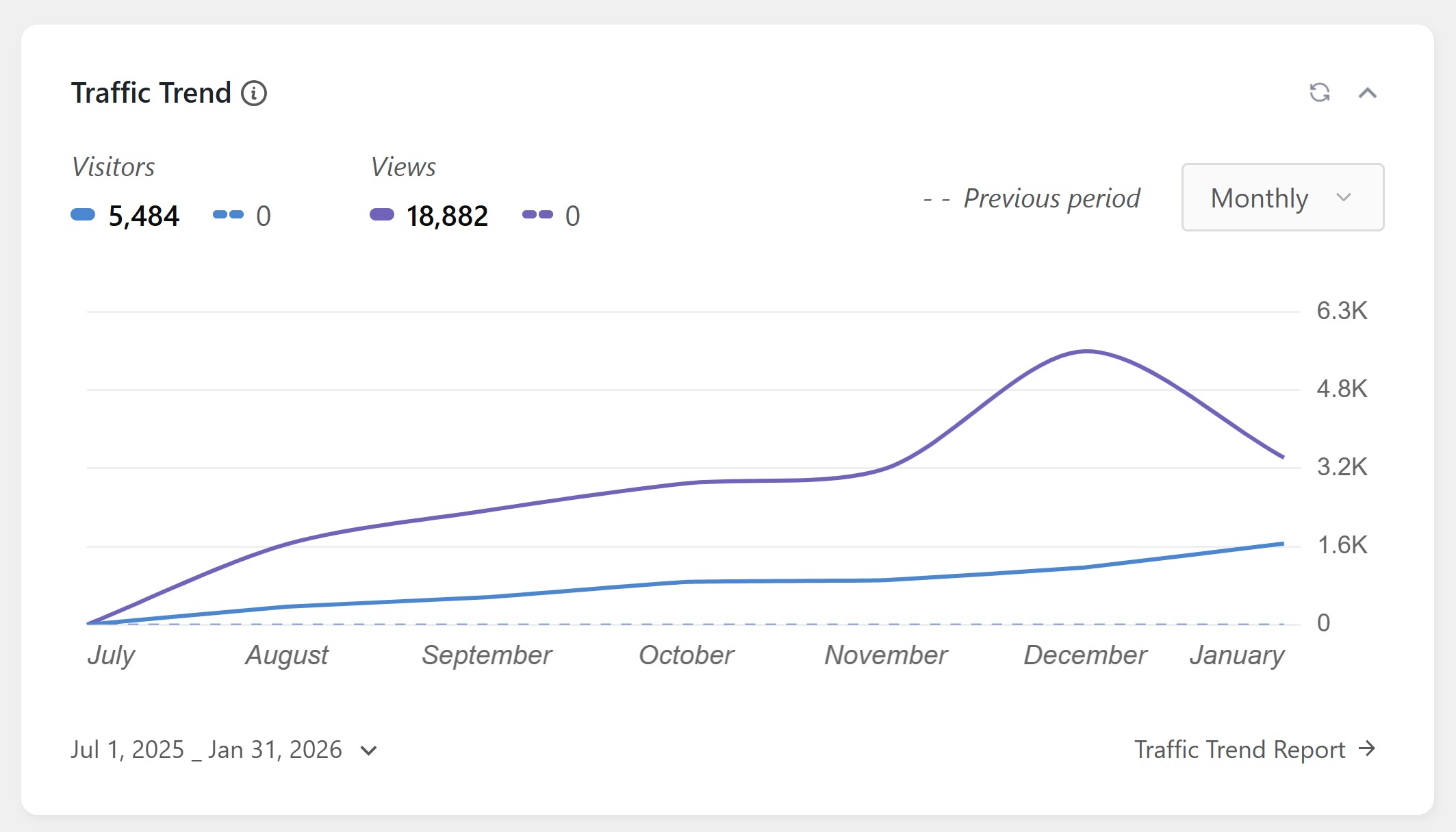Image resolution: width=1456 pixels, height=832 pixels.
Task: Open the Traffic Trend Report link
Action: (1240, 750)
